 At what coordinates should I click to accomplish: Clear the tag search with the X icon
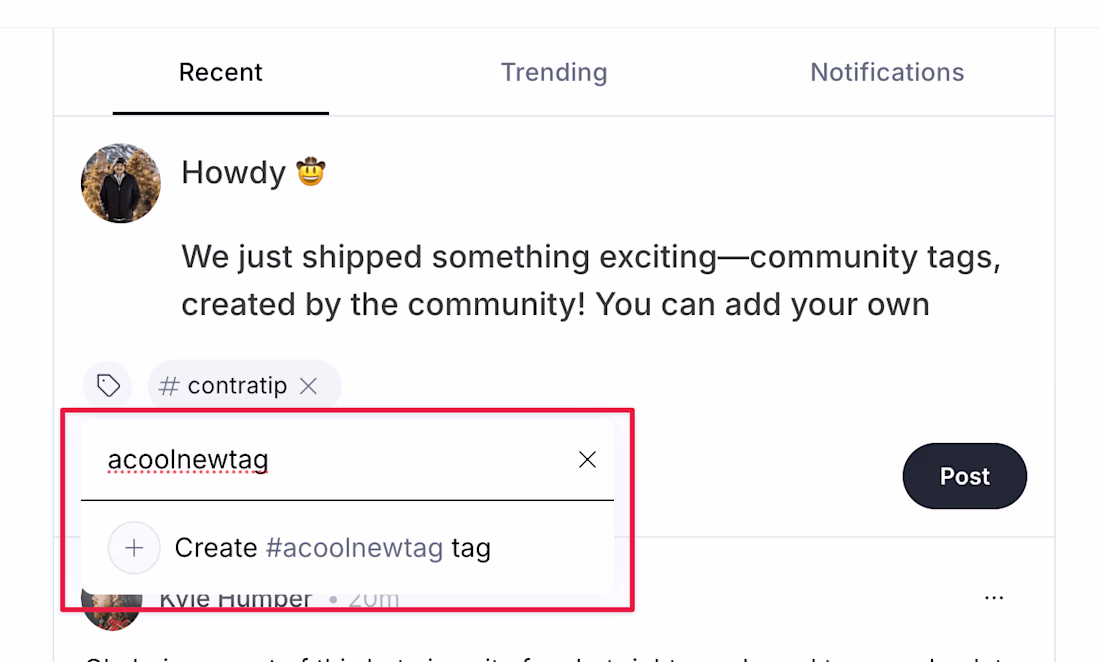click(x=588, y=460)
